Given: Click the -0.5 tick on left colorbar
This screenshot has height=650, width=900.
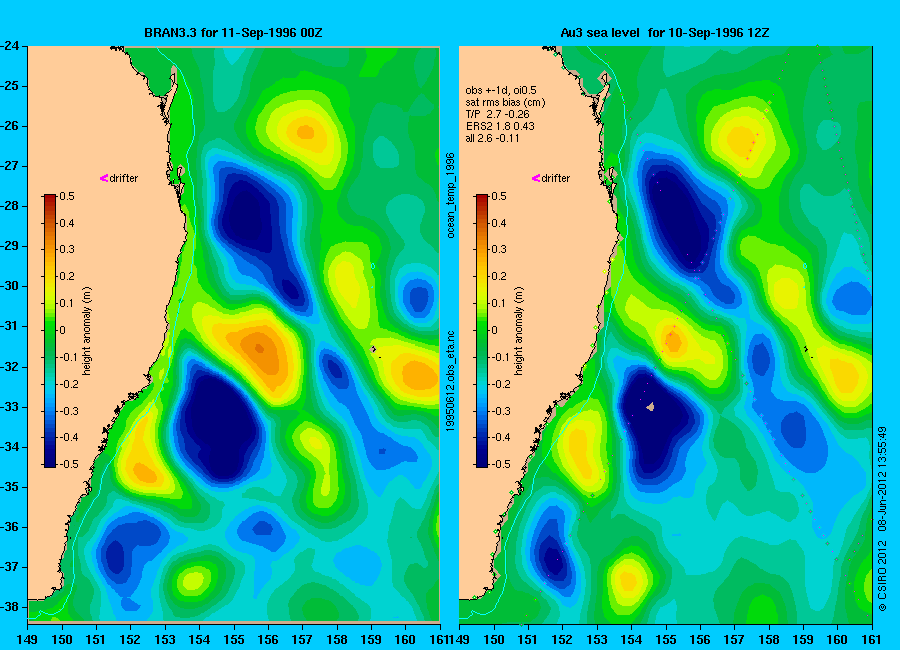Looking at the screenshot, I should (69, 464).
